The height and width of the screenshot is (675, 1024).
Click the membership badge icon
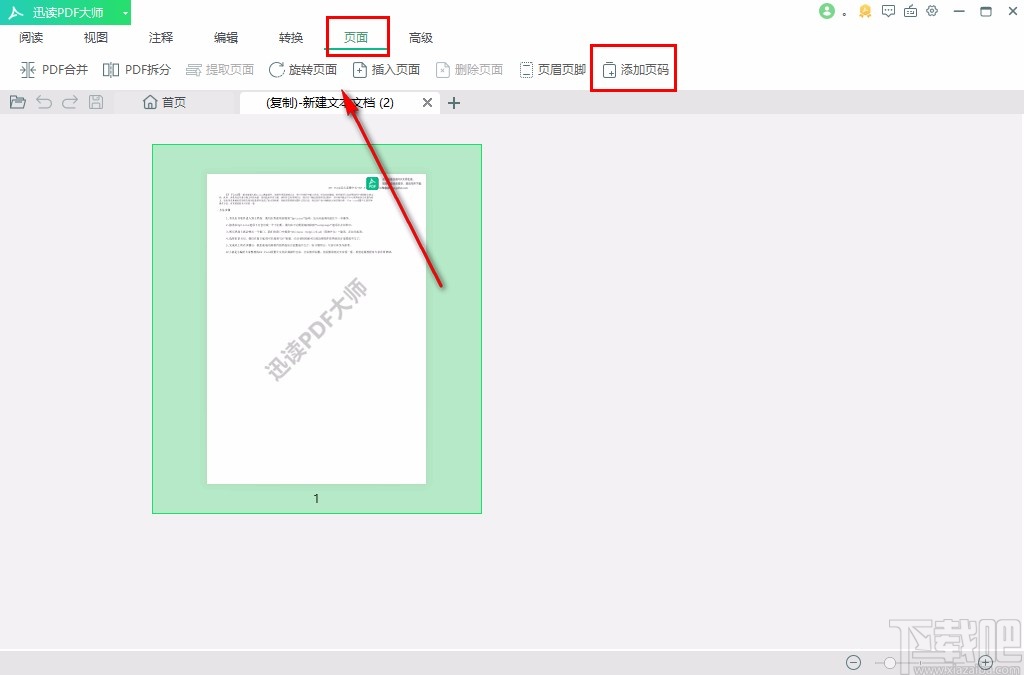[866, 11]
